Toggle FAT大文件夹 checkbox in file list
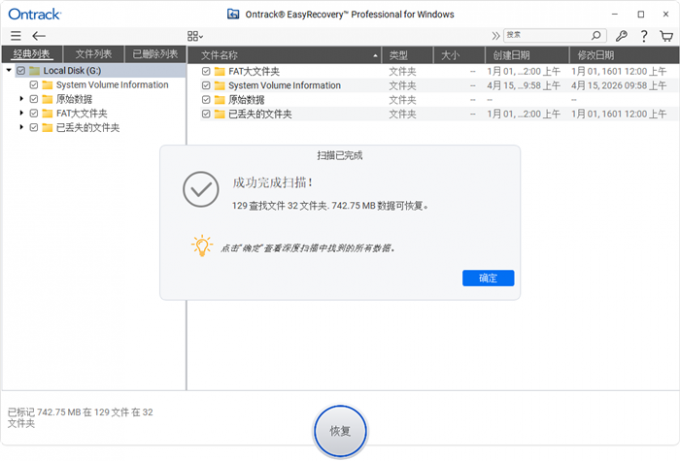The width and height of the screenshot is (680, 461). coord(206,71)
